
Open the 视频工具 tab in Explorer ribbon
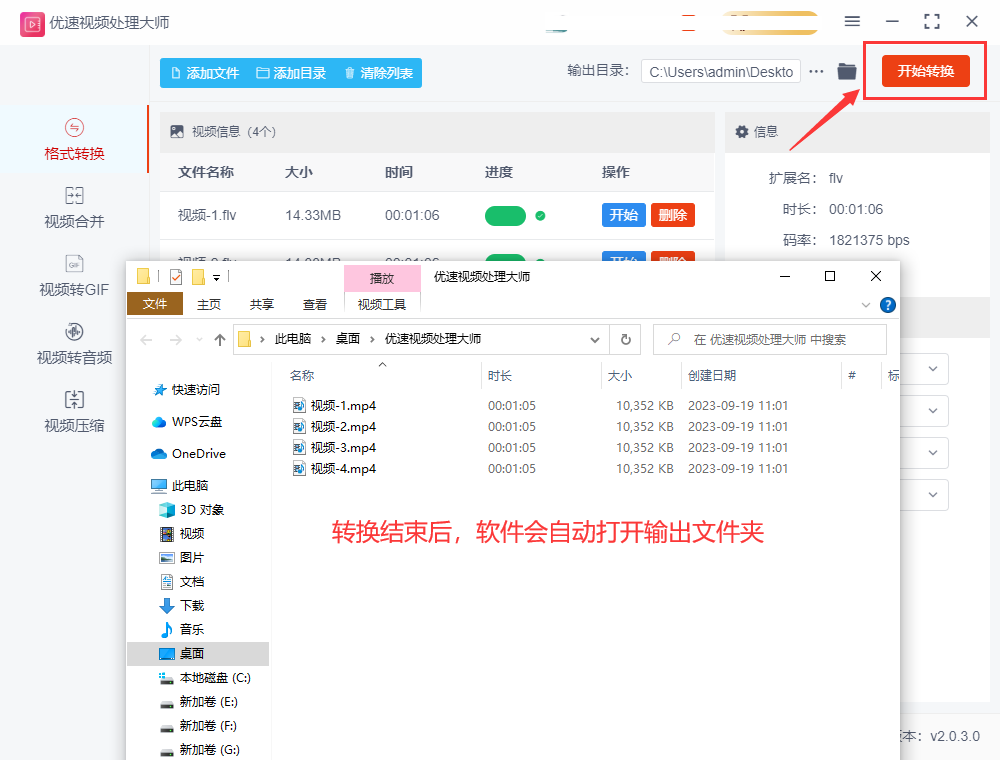[381, 305]
